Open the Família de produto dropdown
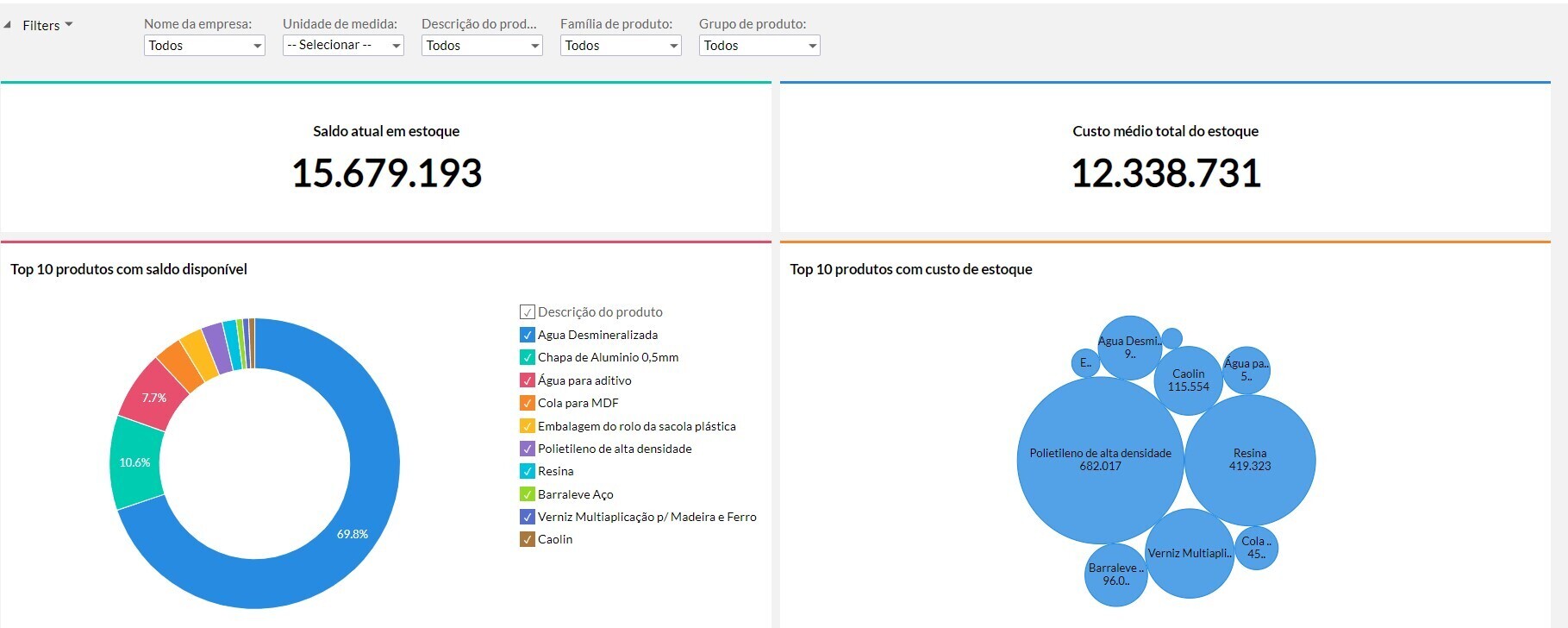This screenshot has height=628, width=1568. (621, 46)
